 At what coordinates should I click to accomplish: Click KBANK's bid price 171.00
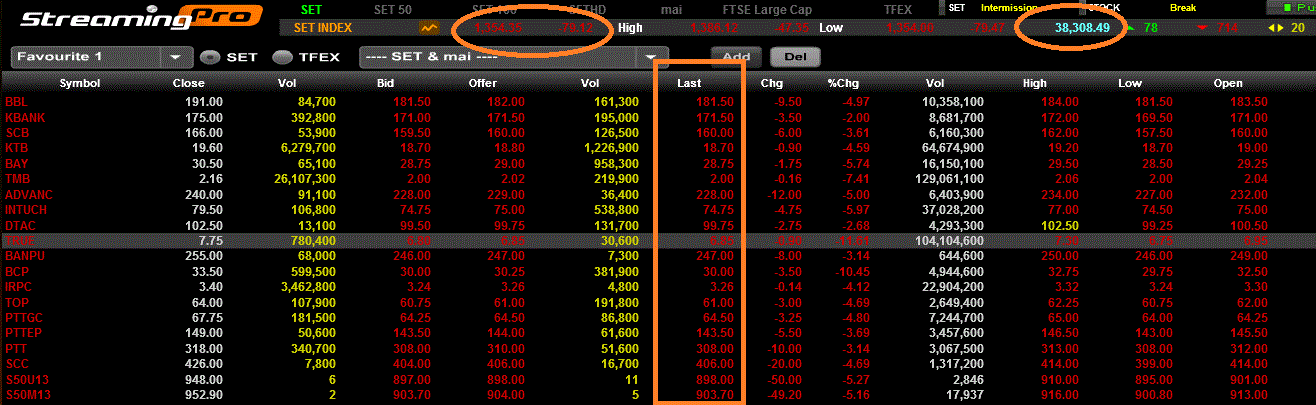[413, 117]
